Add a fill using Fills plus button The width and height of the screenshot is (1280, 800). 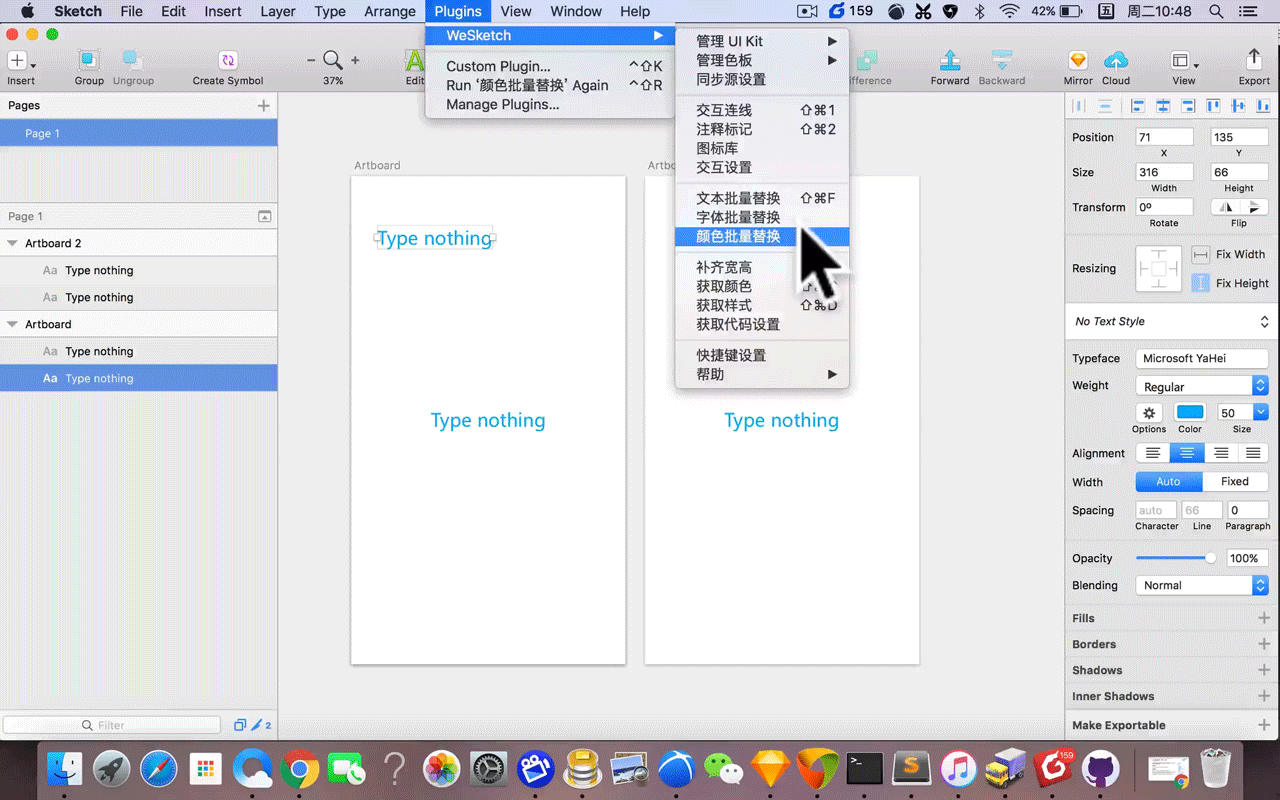1264,618
